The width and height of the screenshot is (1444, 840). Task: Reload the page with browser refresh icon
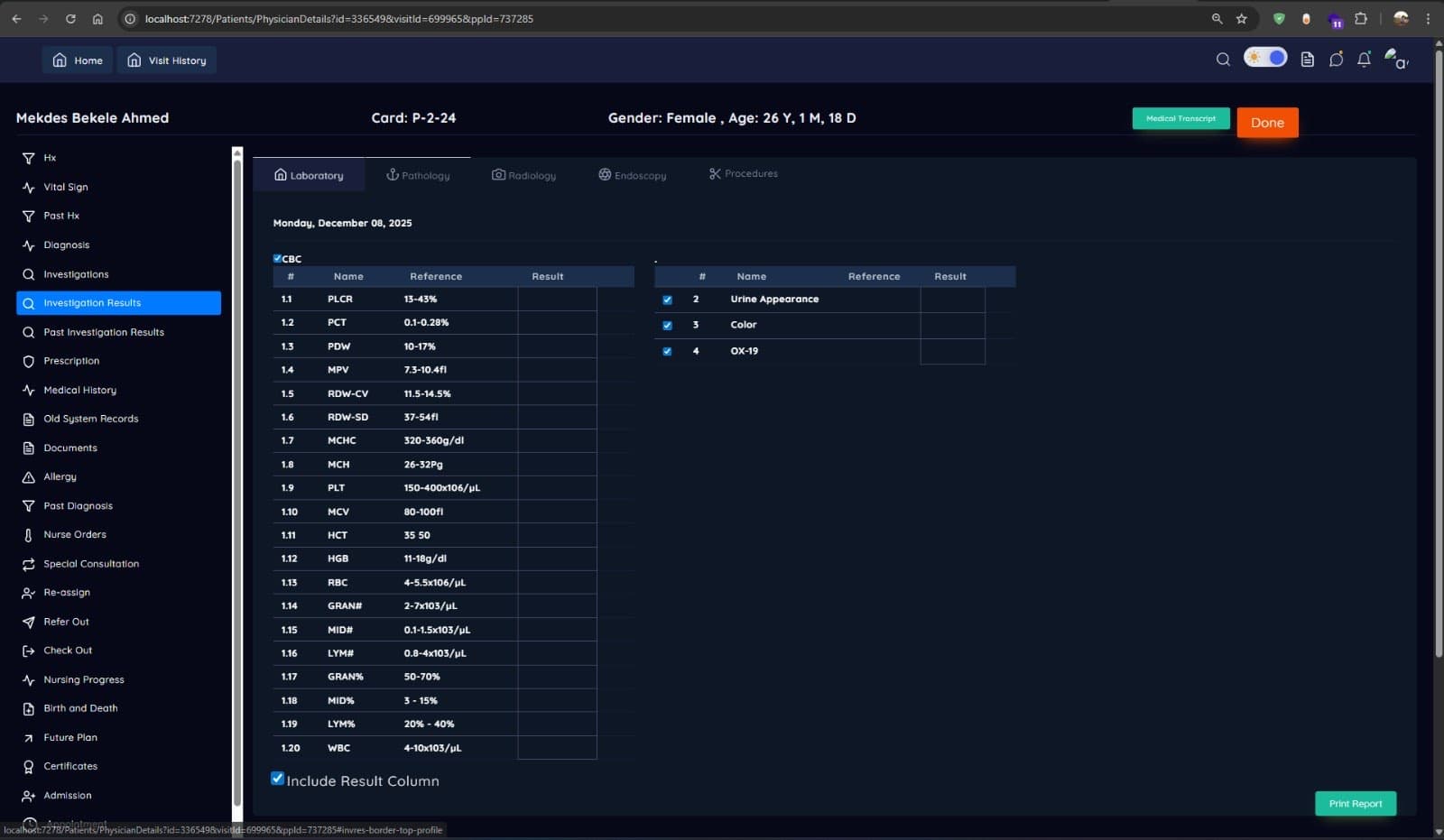click(x=70, y=18)
